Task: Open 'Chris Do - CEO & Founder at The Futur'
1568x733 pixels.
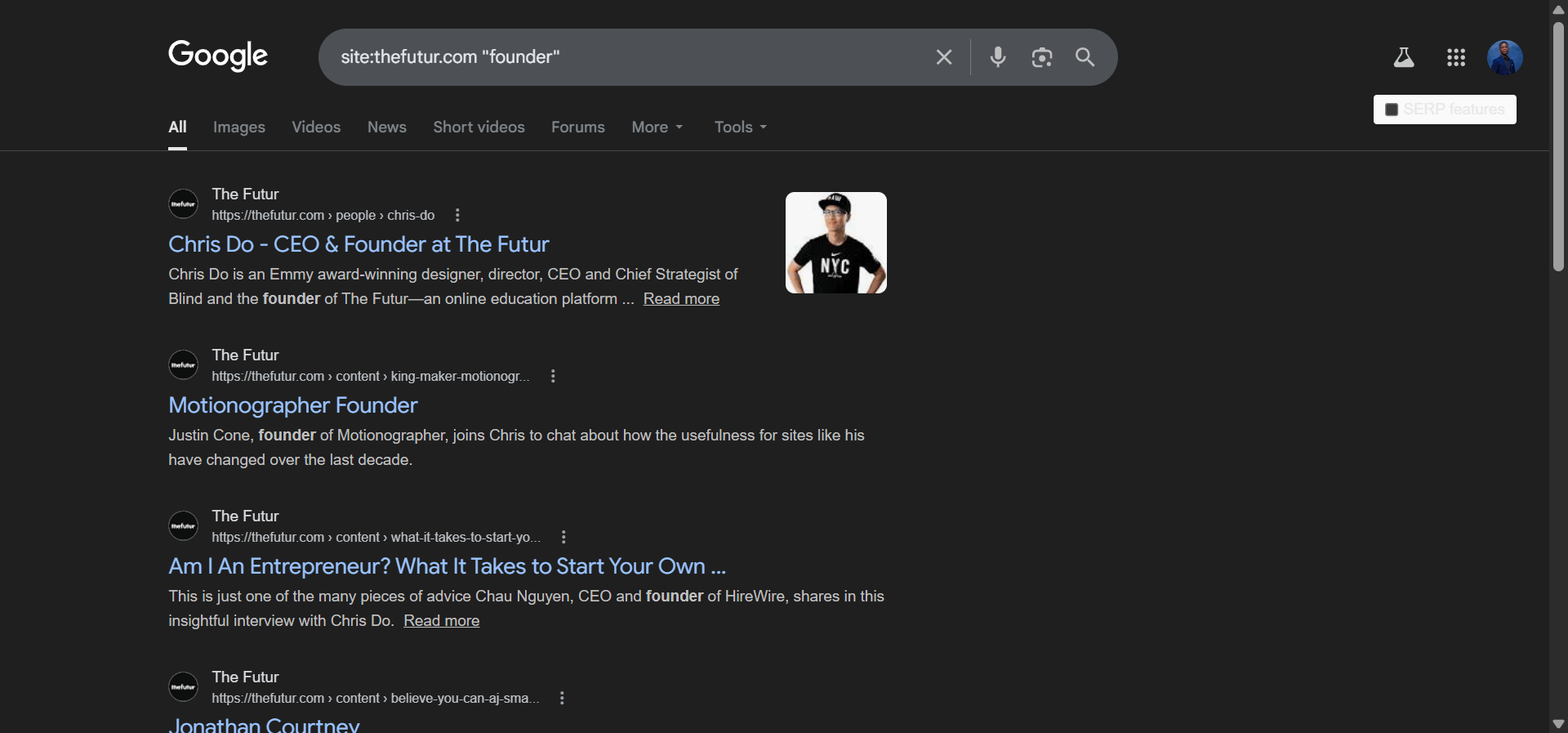Action: [359, 244]
